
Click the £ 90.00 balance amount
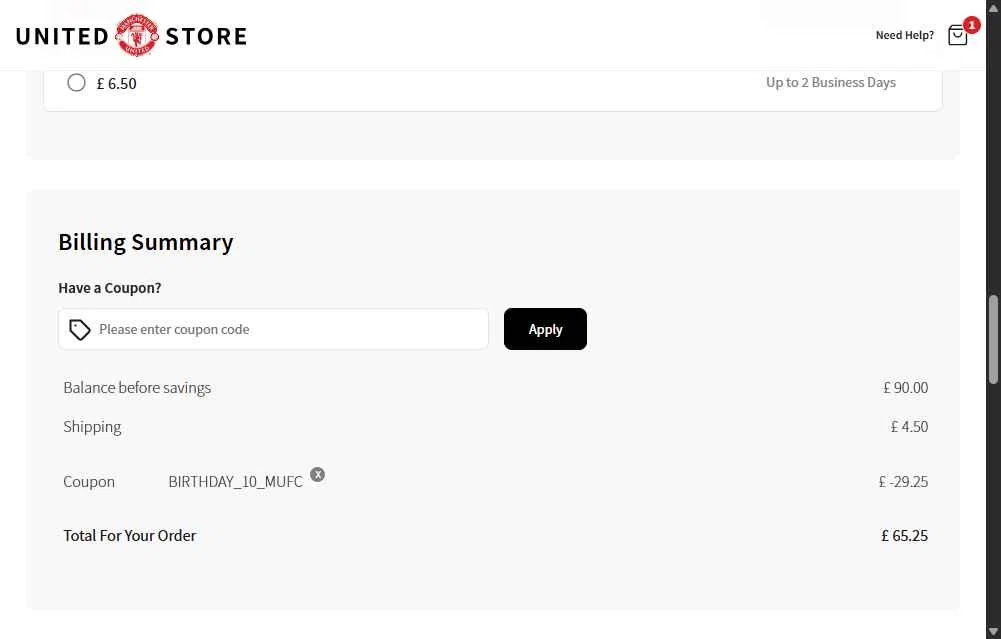(x=905, y=388)
